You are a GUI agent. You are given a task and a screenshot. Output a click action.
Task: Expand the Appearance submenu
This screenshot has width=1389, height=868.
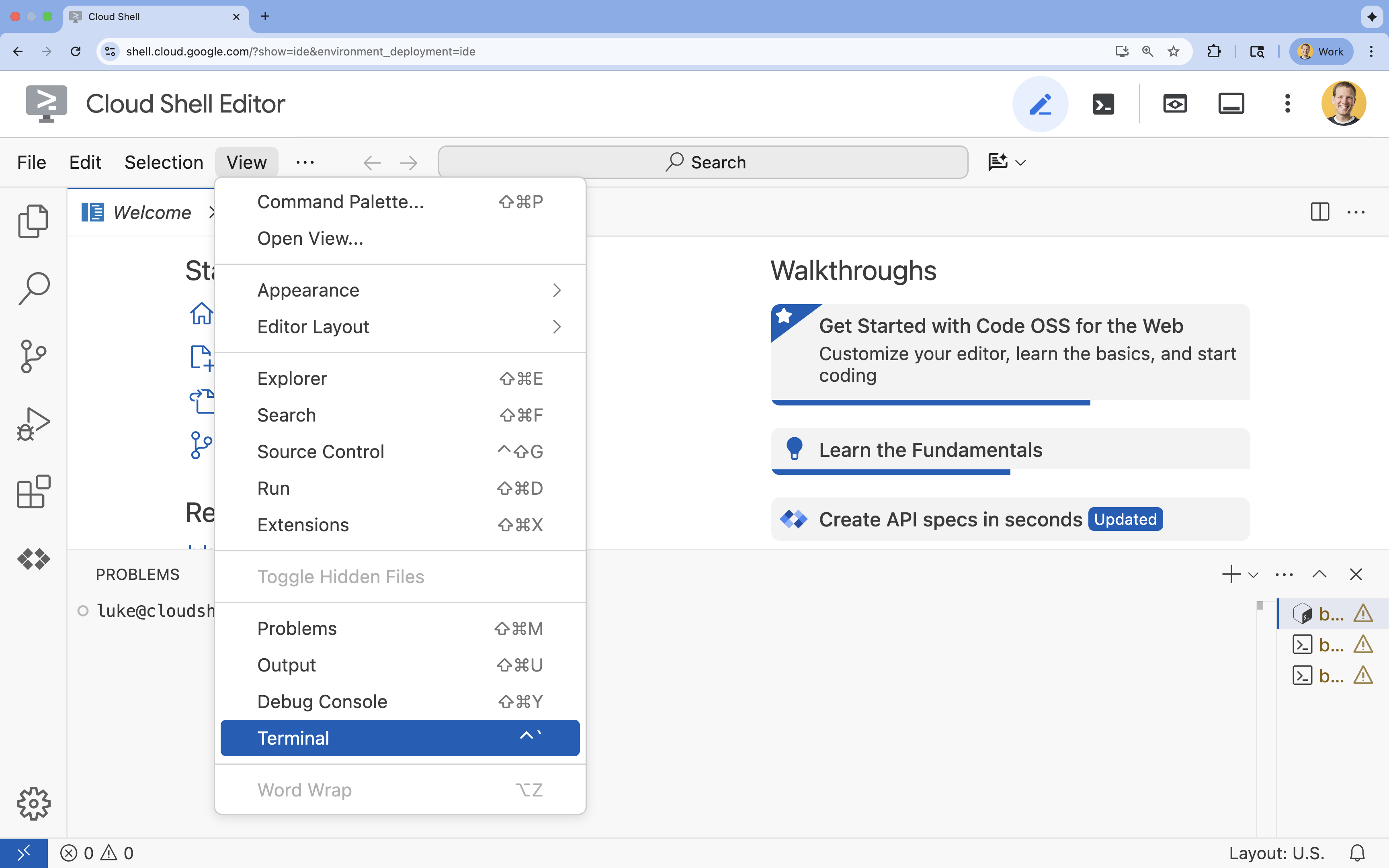click(x=400, y=290)
